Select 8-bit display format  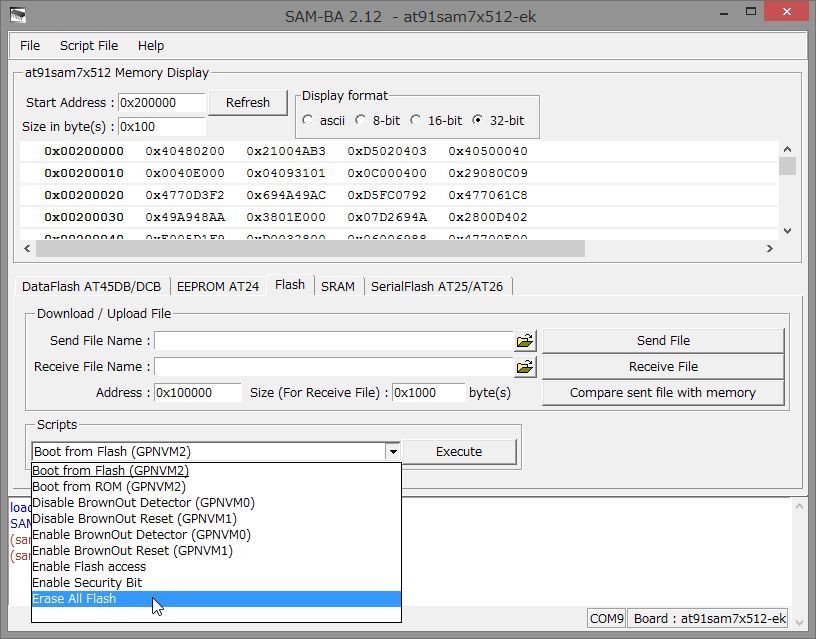(360, 120)
